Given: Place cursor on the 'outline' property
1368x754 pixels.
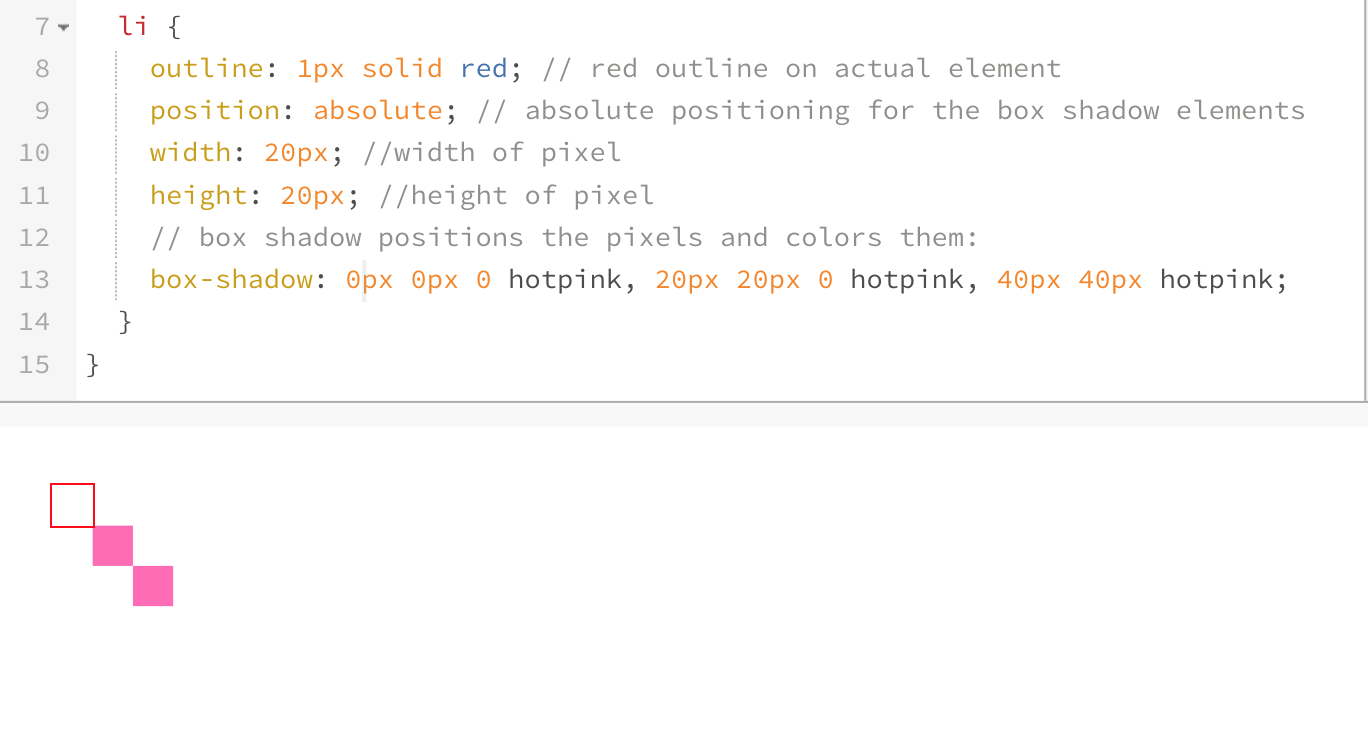Looking at the screenshot, I should pyautogui.click(x=206, y=69).
